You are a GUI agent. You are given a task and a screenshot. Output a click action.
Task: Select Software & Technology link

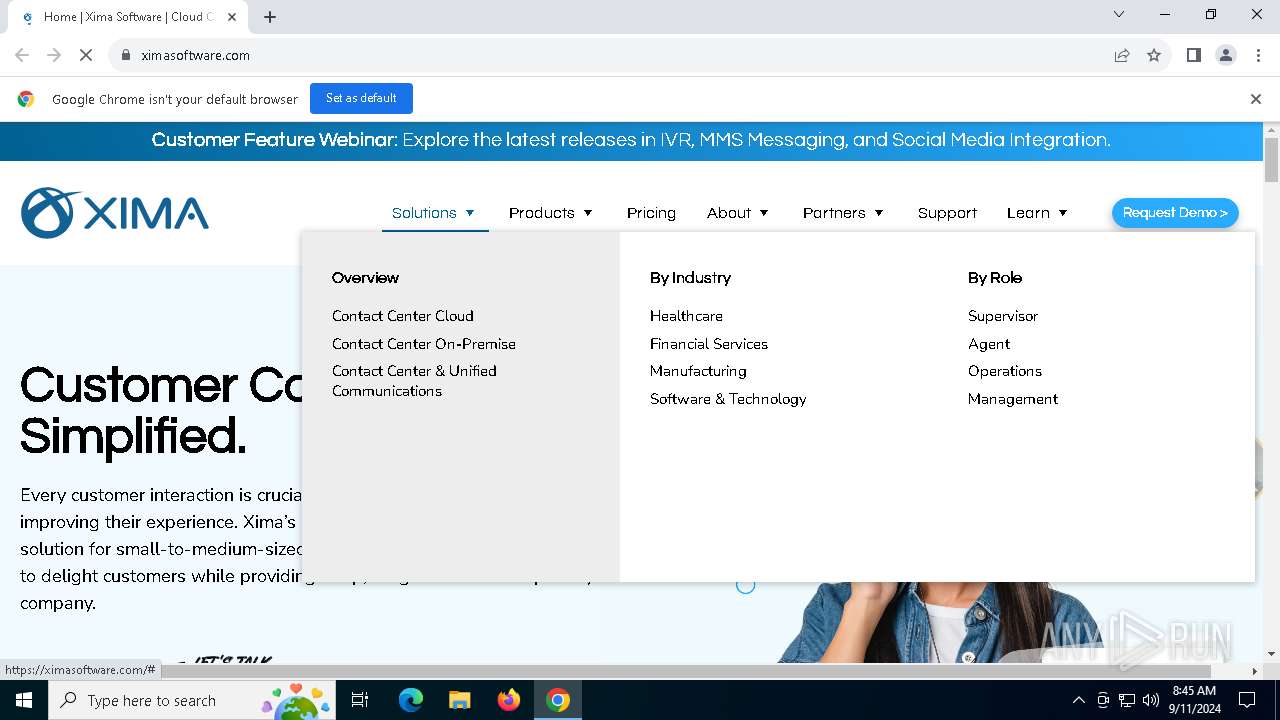pyautogui.click(x=728, y=399)
